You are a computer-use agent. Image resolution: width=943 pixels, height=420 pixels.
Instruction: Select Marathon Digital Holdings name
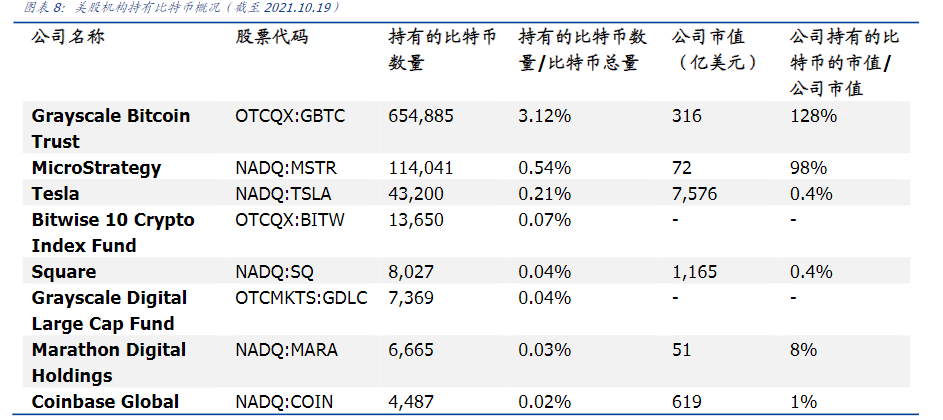[109, 363]
